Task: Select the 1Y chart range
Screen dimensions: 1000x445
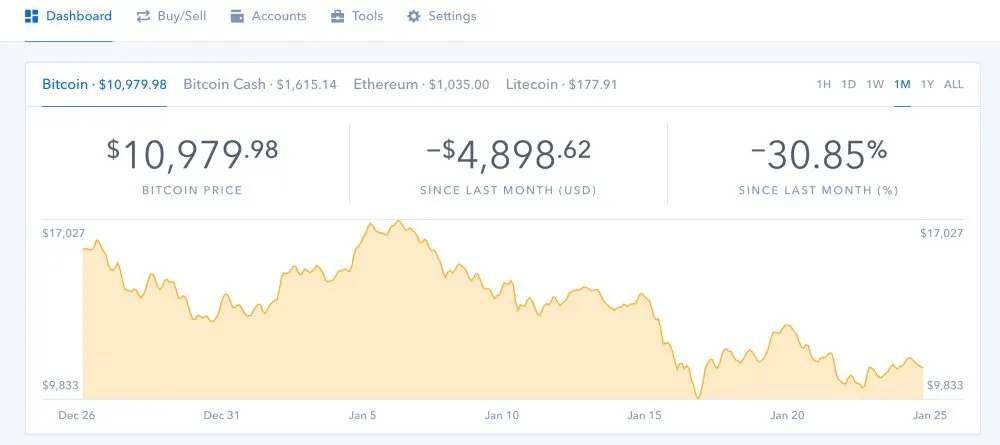Action: click(x=927, y=85)
